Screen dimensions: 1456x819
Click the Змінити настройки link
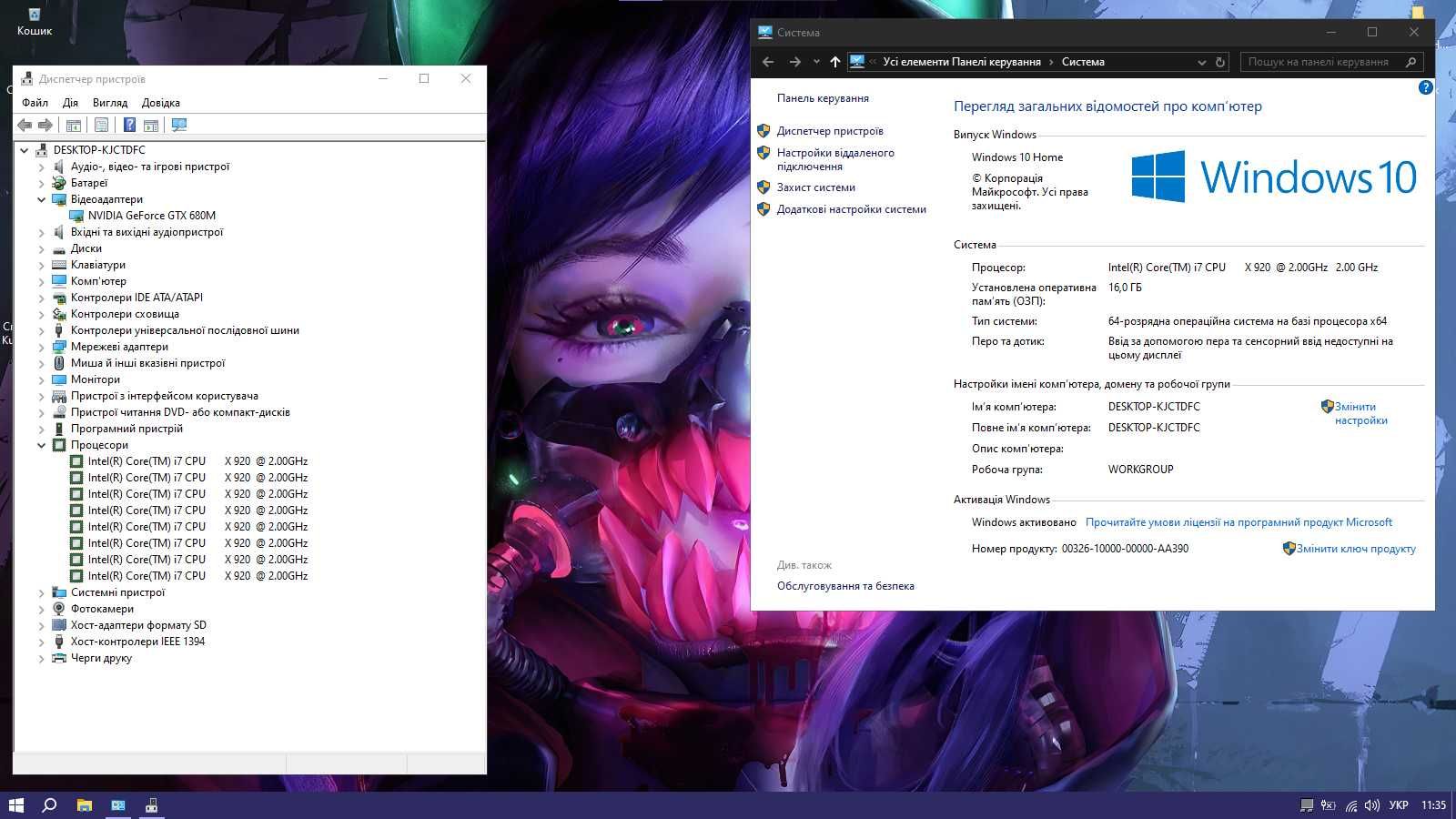tap(1360, 413)
